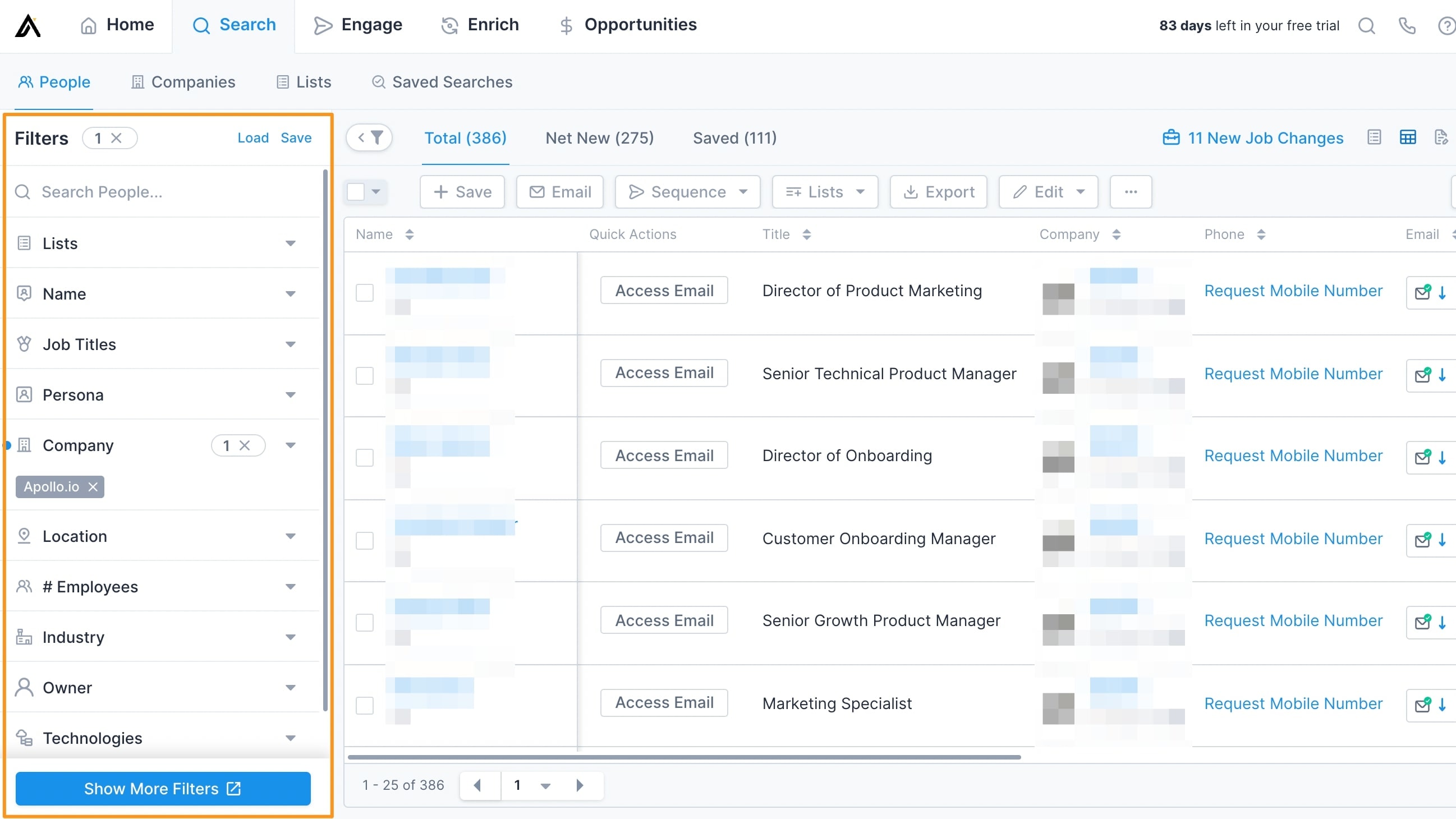Click Access Email for Senior Growth Product Manager
Image resolution: width=1456 pixels, height=819 pixels.
(x=664, y=619)
